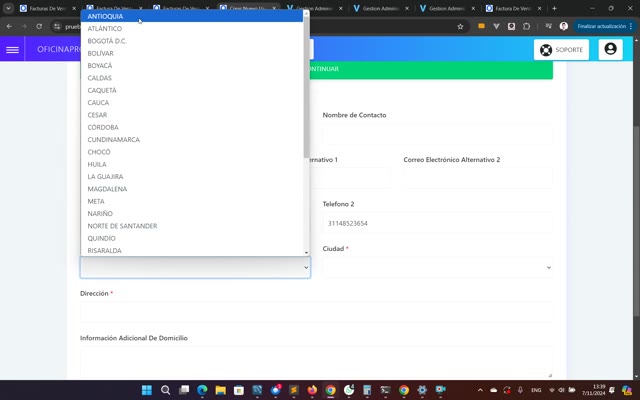The height and width of the screenshot is (400, 640).
Task: Click the Nombre de Contacto input field
Action: coord(437,134)
